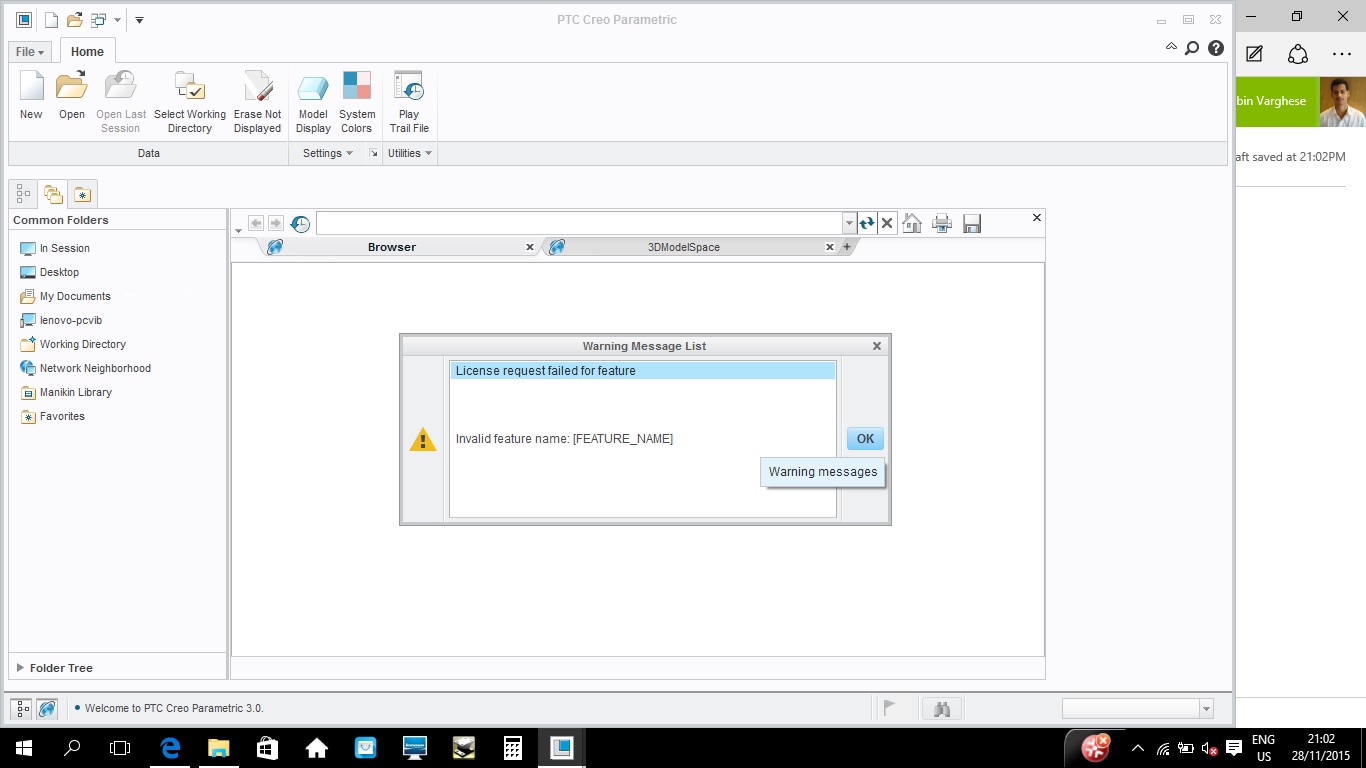Open Manikin Library folder
This screenshot has height=768, width=1366.
click(66, 392)
